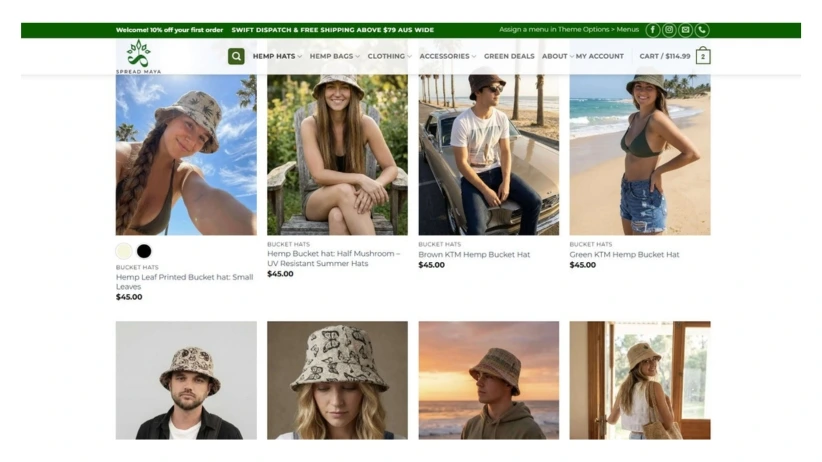Expand the About menu chevron
This screenshot has height=462, width=822.
point(571,57)
